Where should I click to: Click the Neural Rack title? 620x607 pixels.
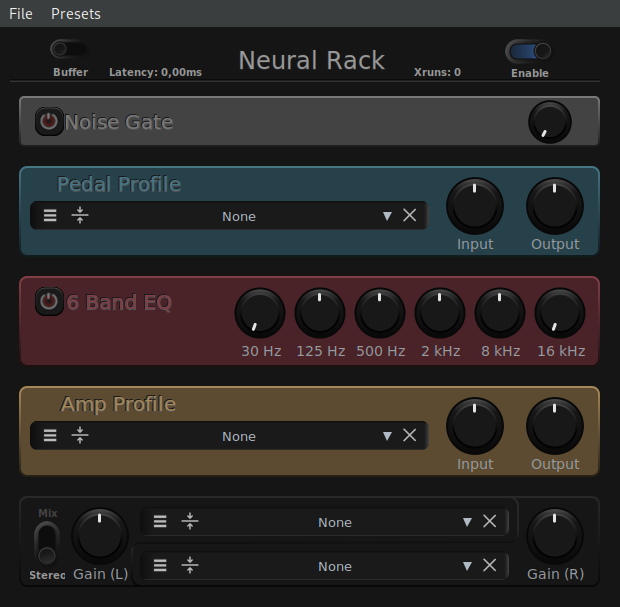click(312, 60)
